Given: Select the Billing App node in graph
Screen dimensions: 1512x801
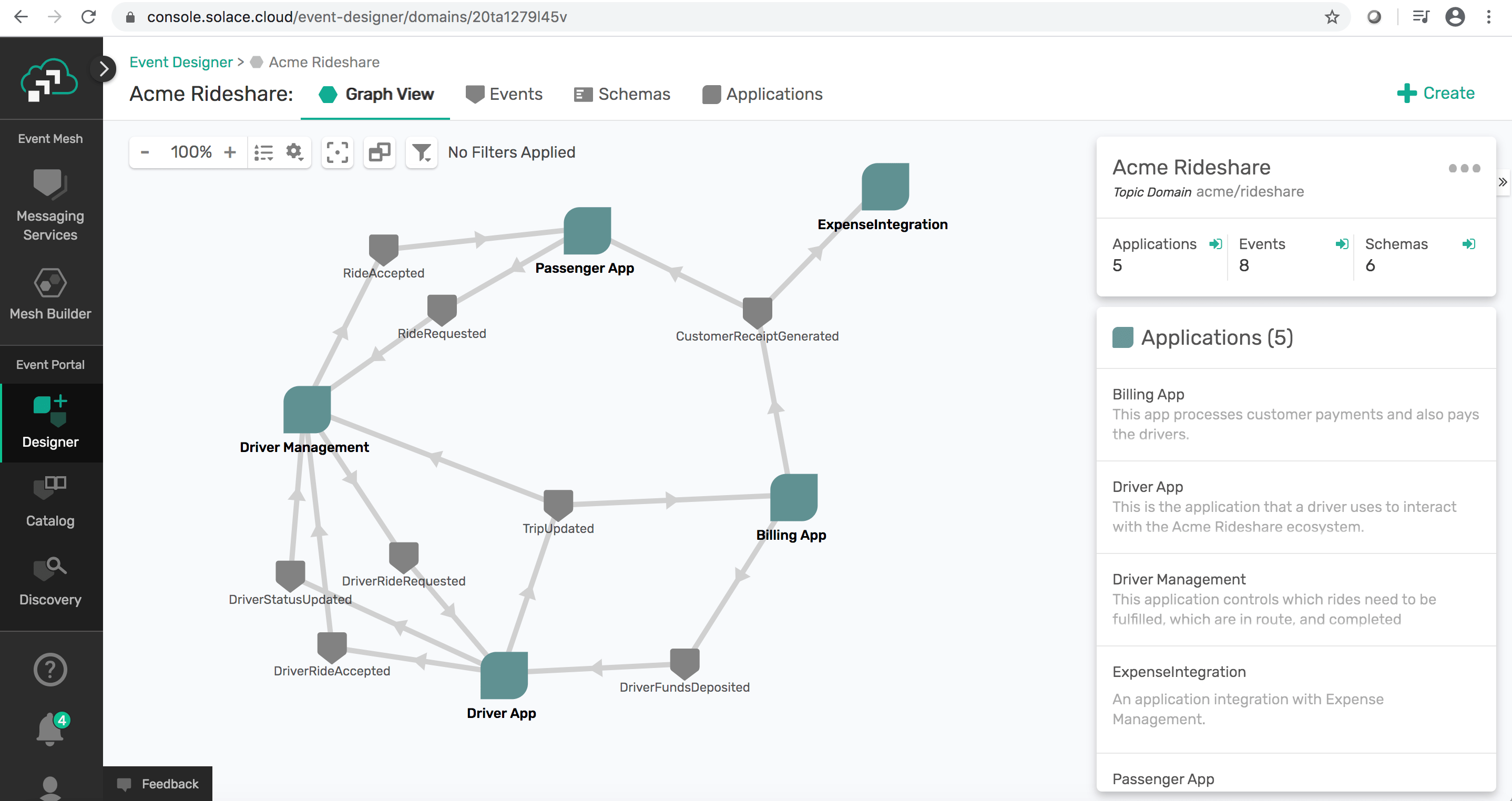Looking at the screenshot, I should click(x=793, y=498).
